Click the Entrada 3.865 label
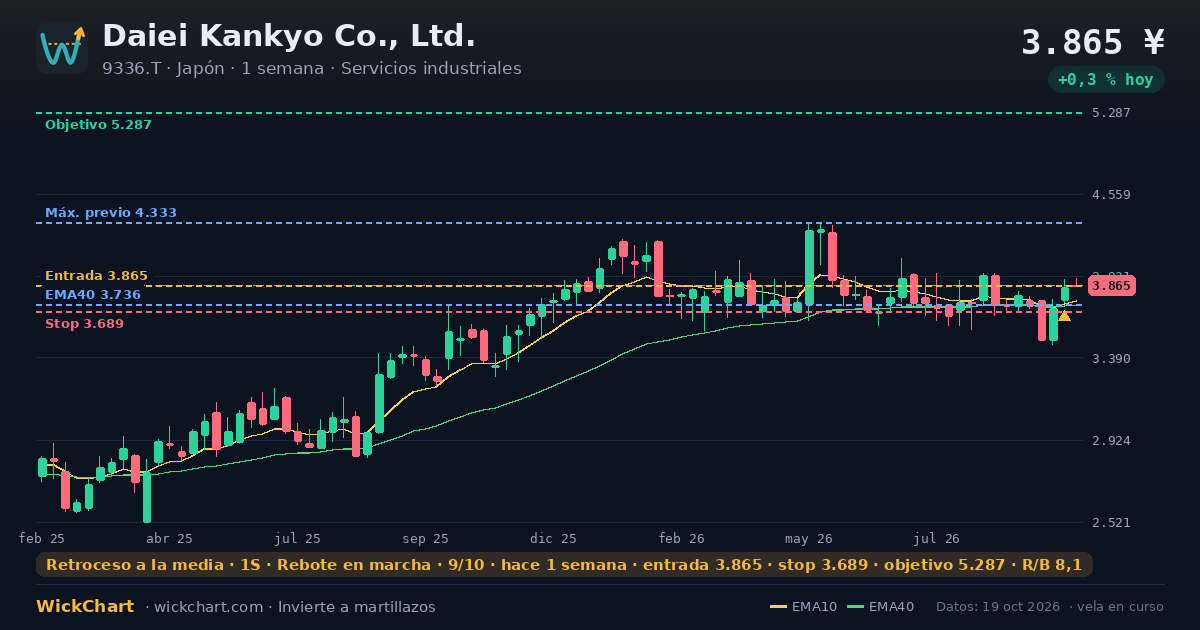 96,276
